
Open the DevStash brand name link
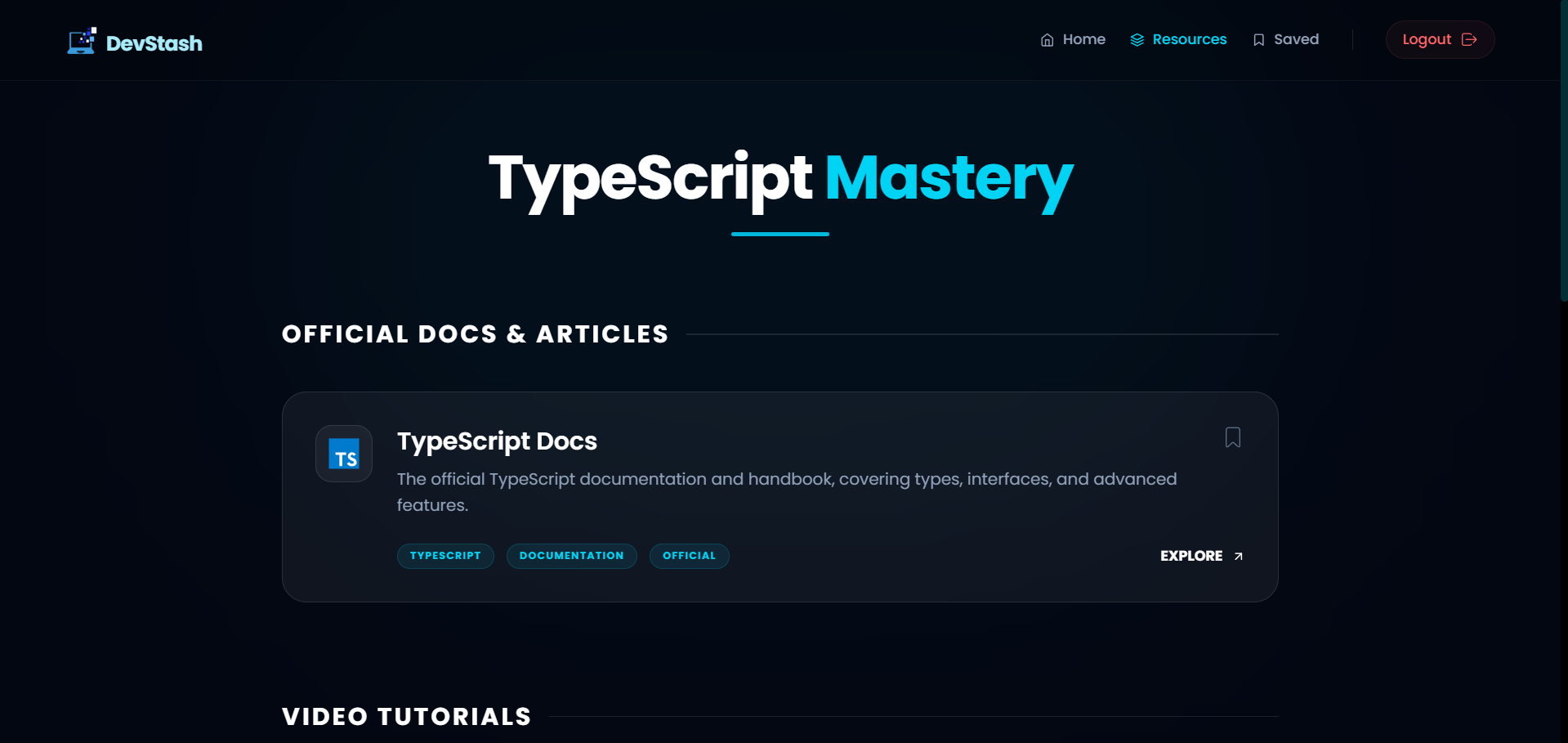pos(154,43)
